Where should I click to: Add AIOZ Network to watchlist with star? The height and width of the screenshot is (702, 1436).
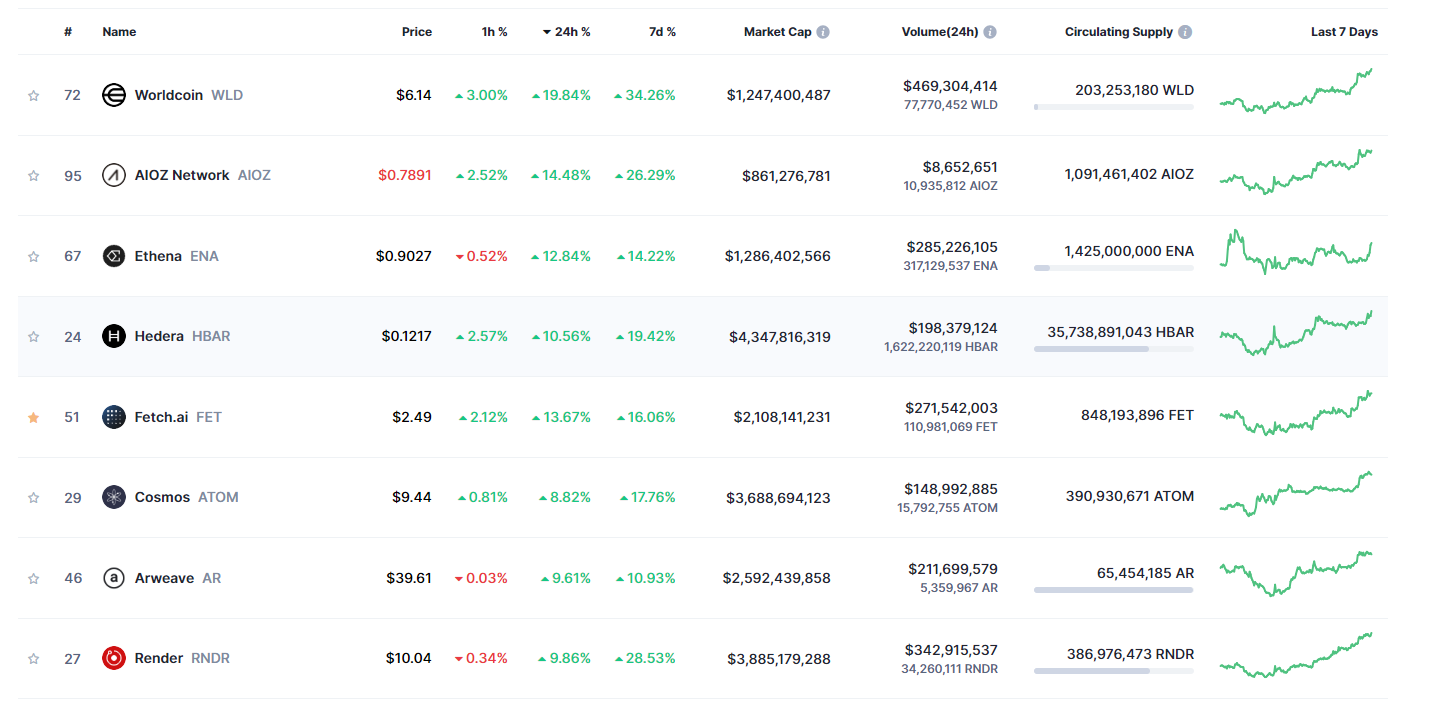coord(33,176)
